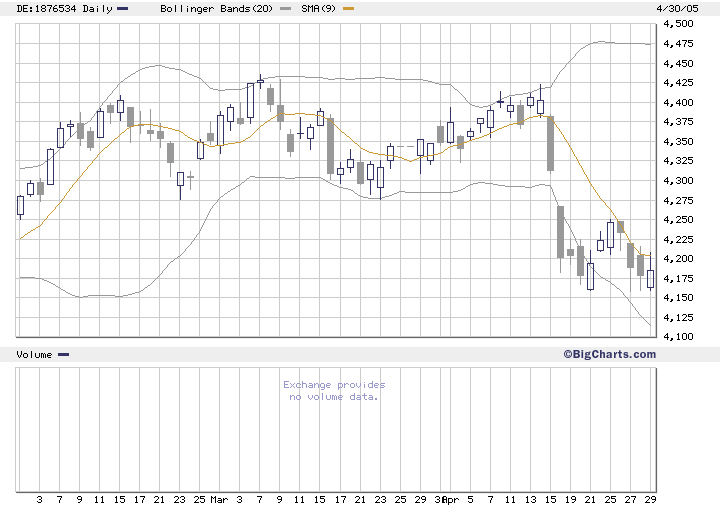The image size is (720, 510).
Task: Click the orange SMA legend swatch
Action: 349,8
